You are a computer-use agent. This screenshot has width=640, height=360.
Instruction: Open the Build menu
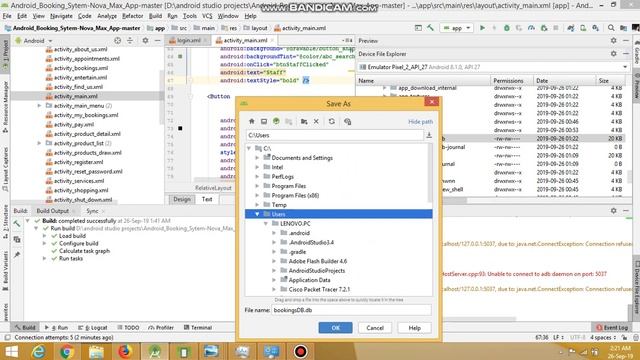(155, 16)
